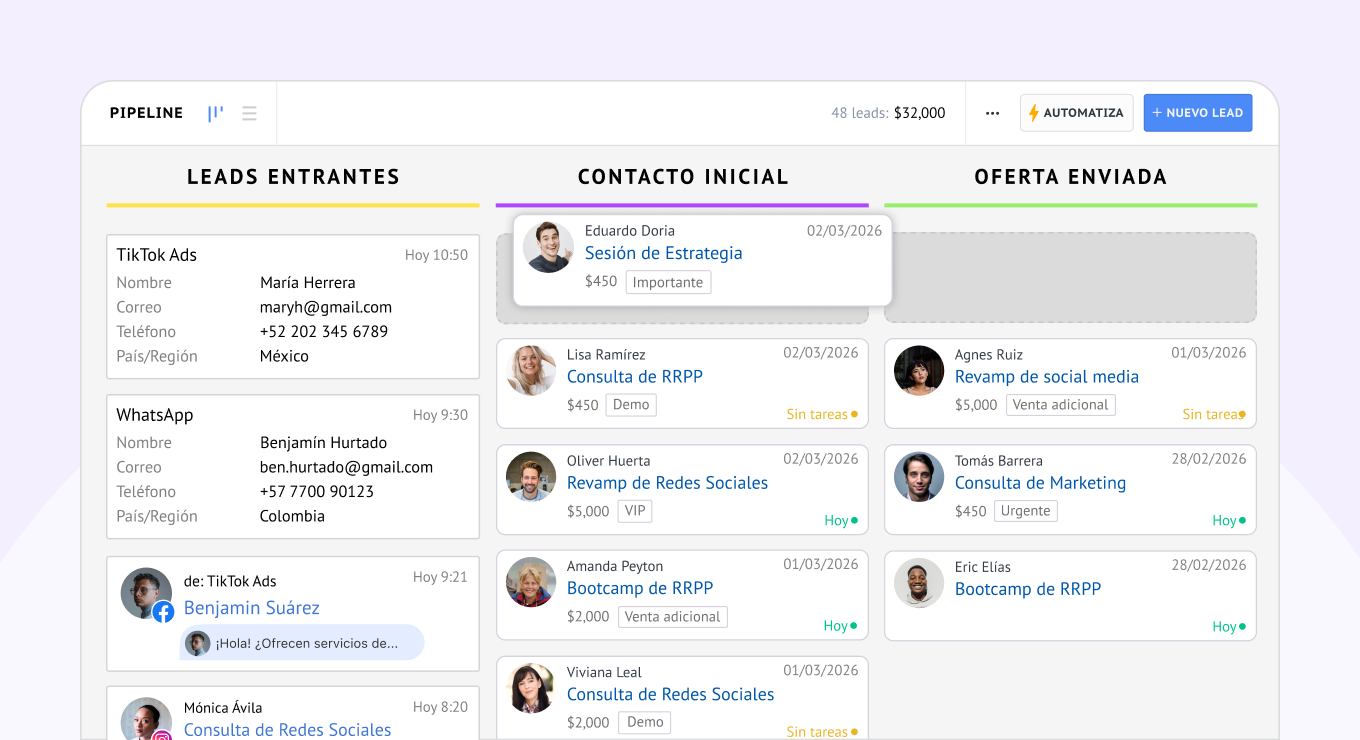This screenshot has width=1360, height=740.
Task: Click Eduardo Doria's profile avatar
Action: 548,247
